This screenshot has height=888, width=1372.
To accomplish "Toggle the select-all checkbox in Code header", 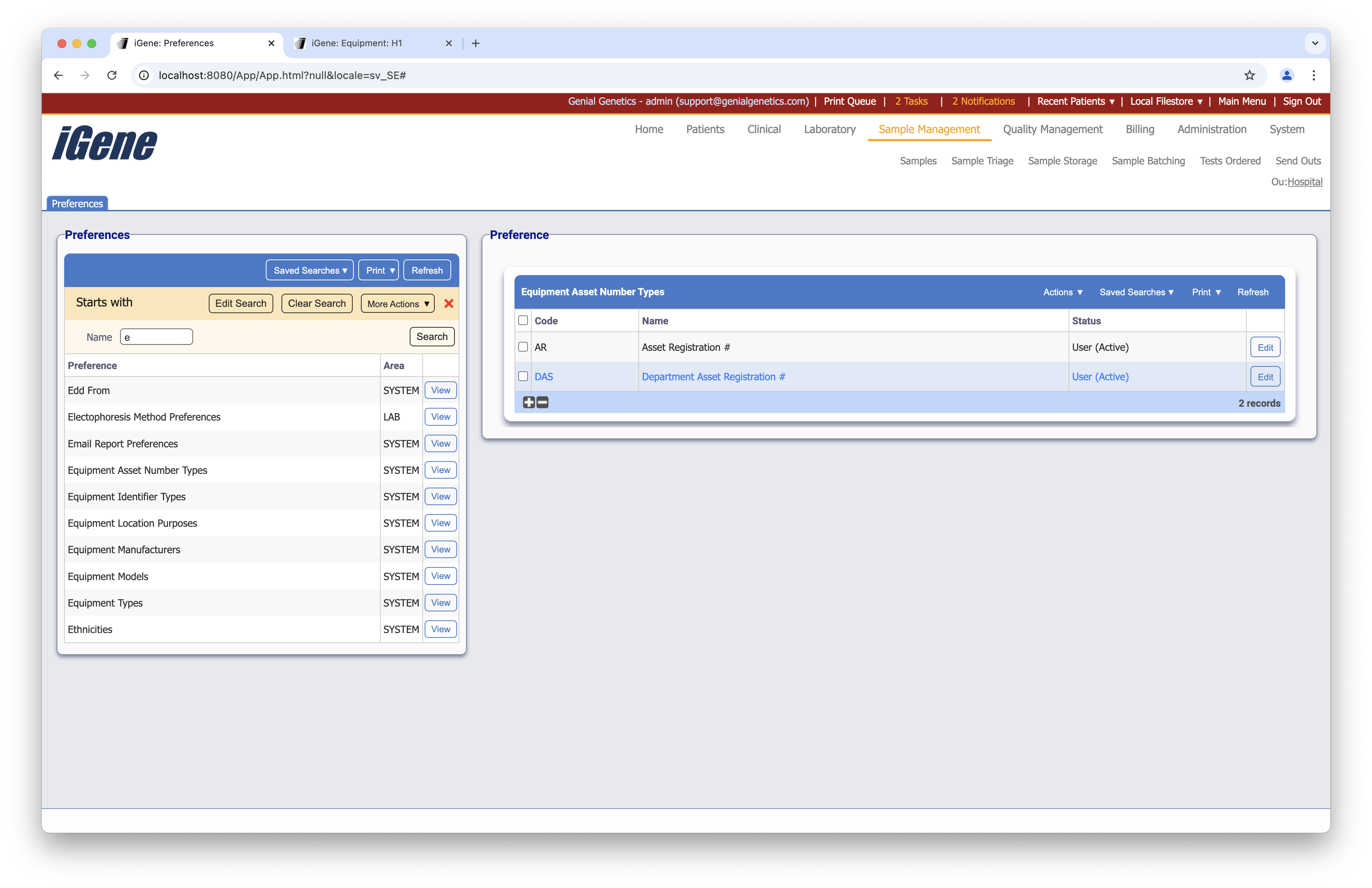I will coord(523,320).
